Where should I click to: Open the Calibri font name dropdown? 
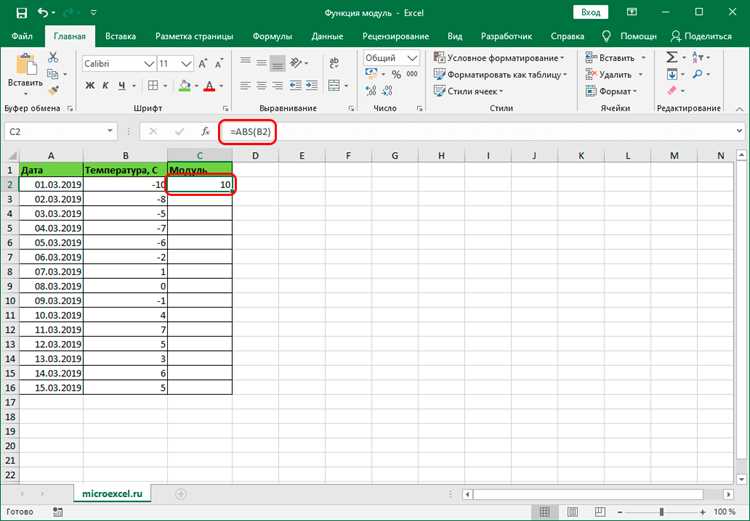point(149,64)
